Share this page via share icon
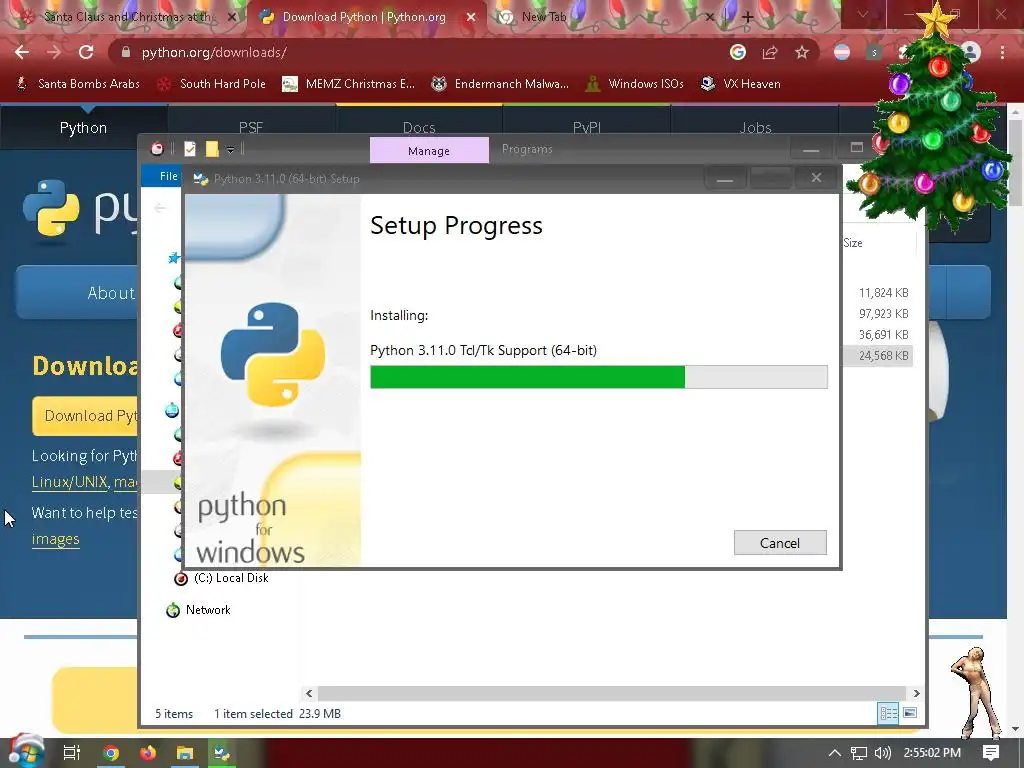The width and height of the screenshot is (1024, 768). click(x=770, y=52)
